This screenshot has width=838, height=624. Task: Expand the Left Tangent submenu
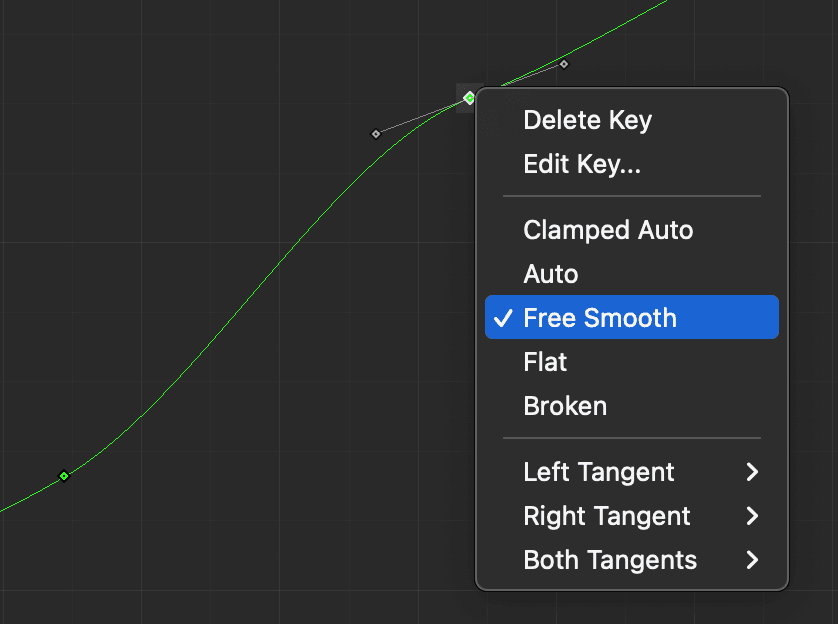coord(596,472)
